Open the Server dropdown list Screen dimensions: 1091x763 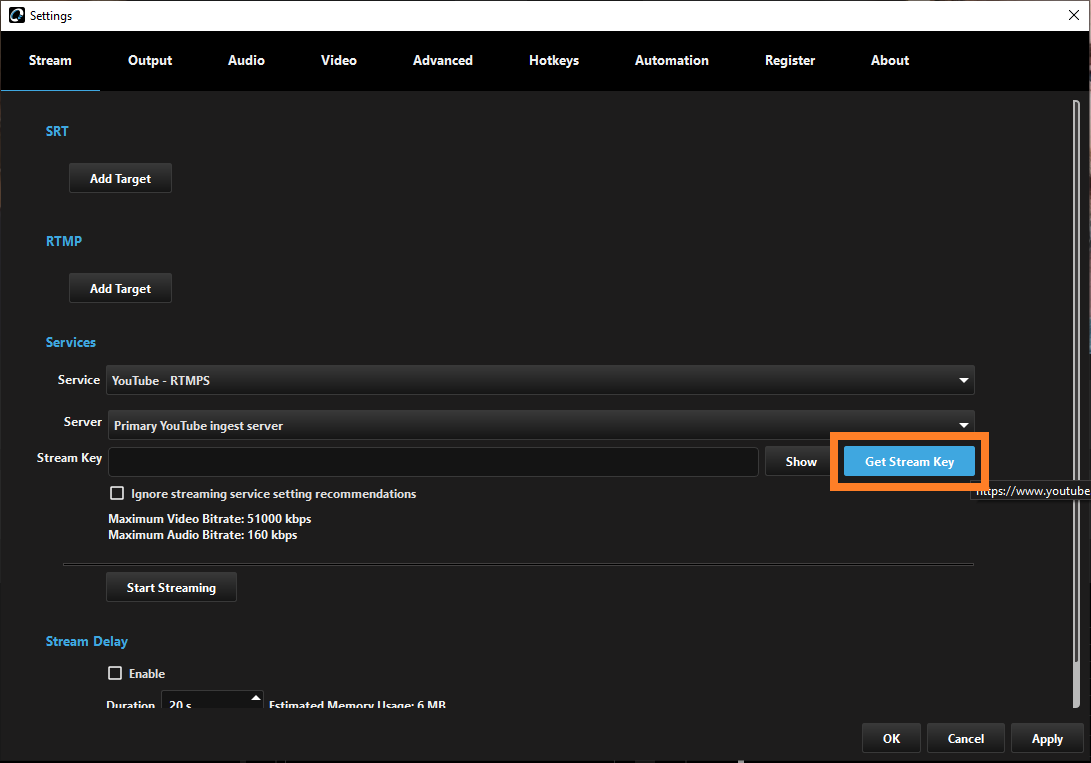pos(540,425)
